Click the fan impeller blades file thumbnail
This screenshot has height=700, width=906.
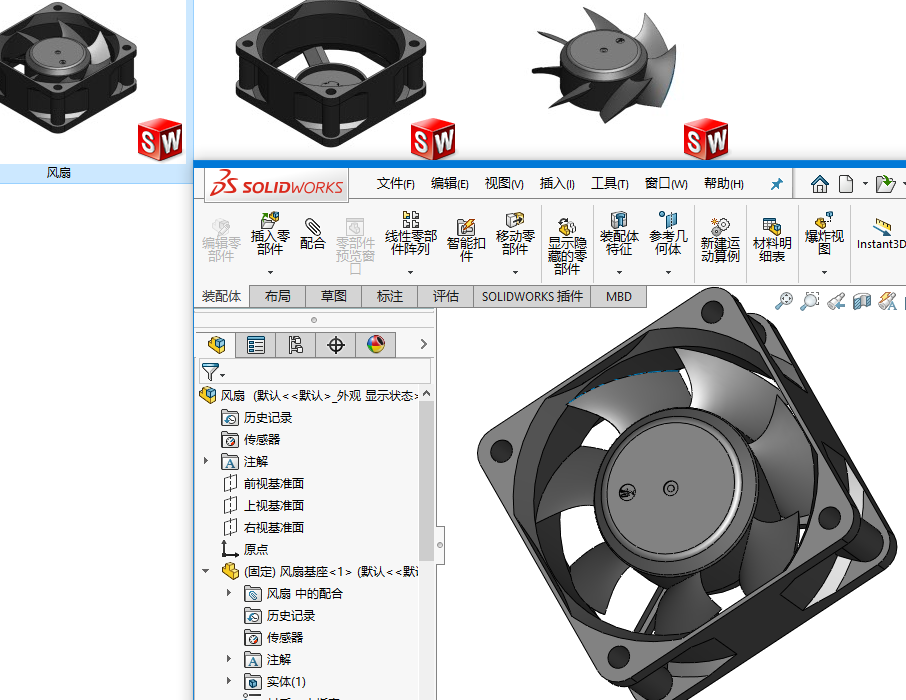pos(604,65)
